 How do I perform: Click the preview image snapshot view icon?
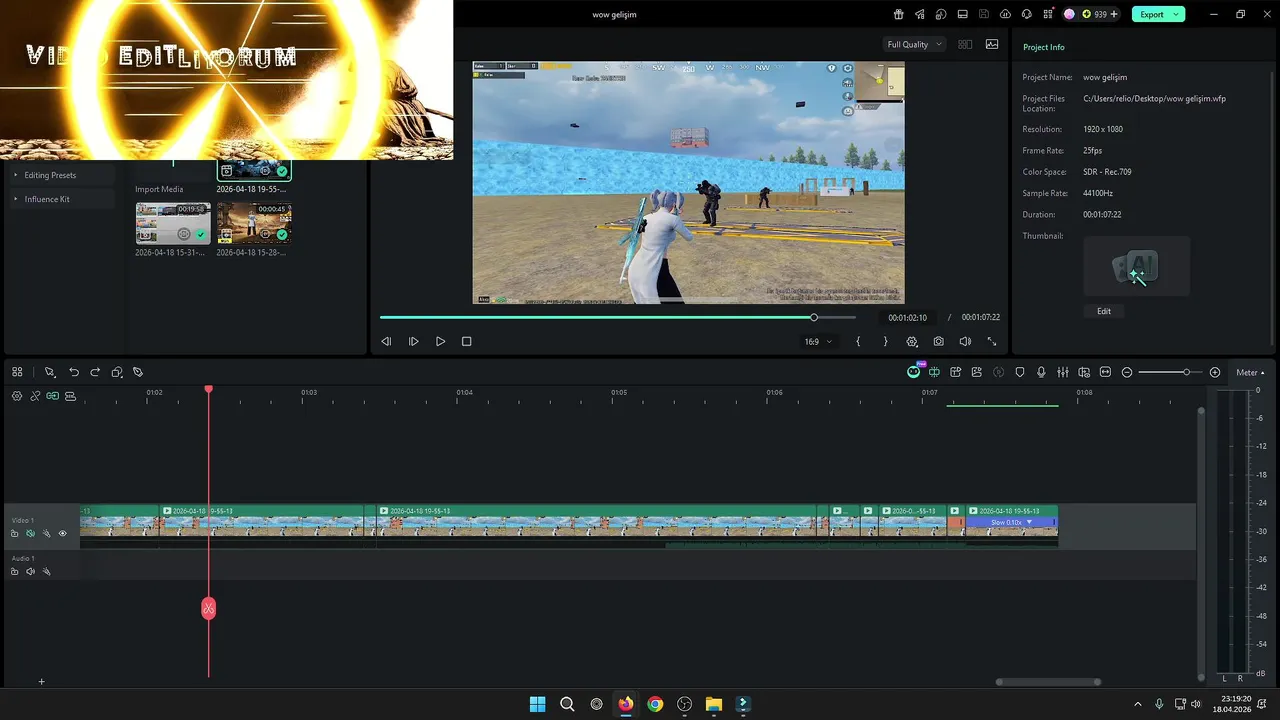click(992, 44)
